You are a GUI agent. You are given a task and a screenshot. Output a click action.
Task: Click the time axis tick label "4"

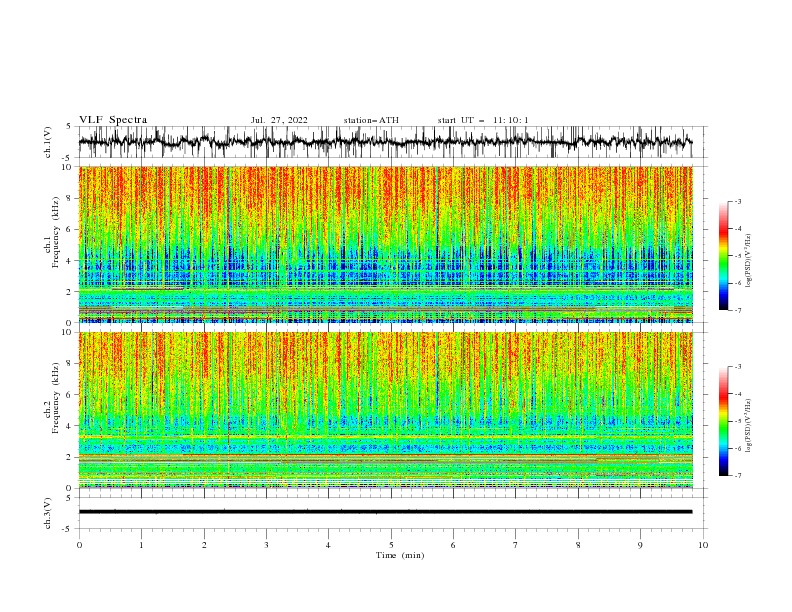click(x=329, y=545)
